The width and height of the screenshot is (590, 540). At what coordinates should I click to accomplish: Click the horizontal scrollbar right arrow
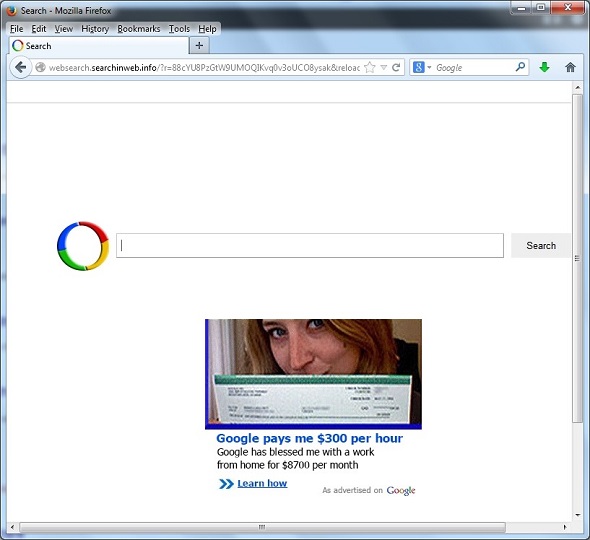[564, 527]
